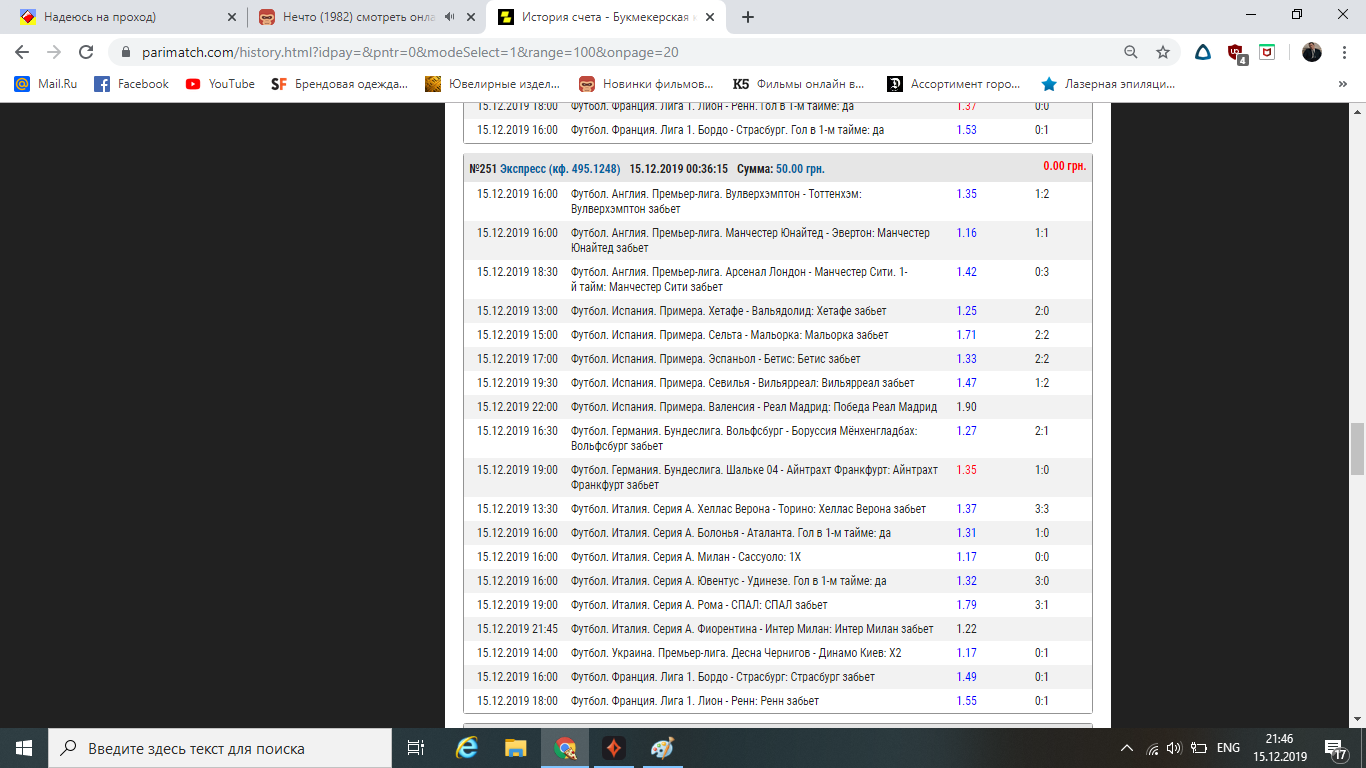Open the user profile avatar

[x=1312, y=52]
